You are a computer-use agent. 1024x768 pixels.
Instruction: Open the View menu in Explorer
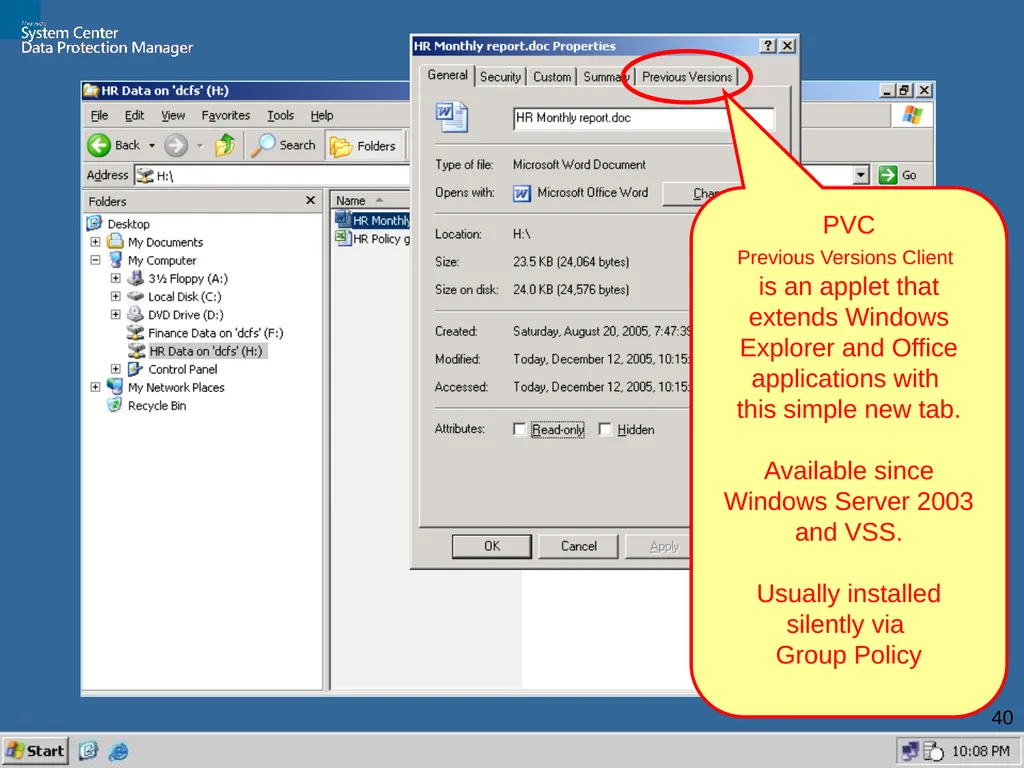[173, 116]
